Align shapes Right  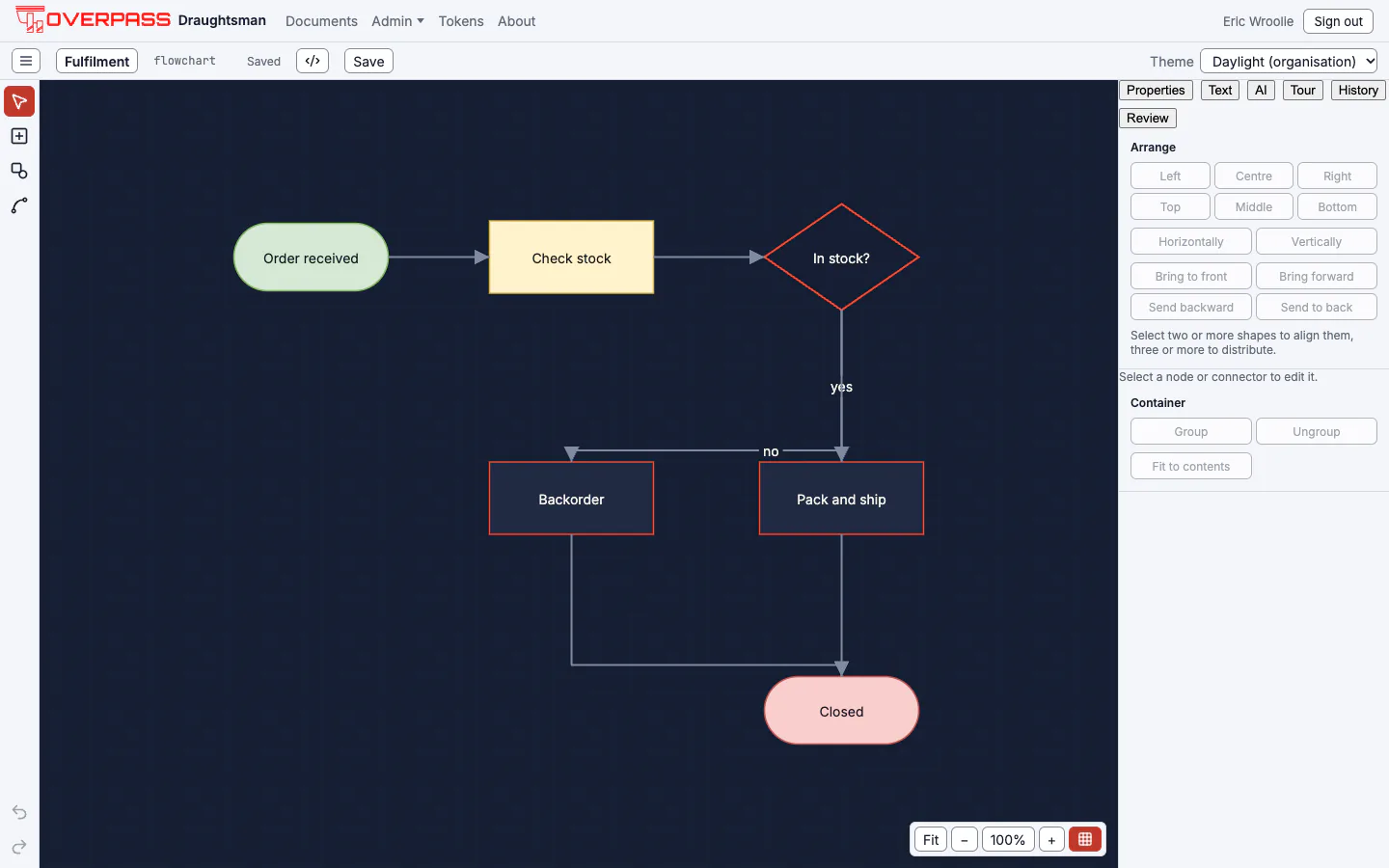[x=1337, y=176]
